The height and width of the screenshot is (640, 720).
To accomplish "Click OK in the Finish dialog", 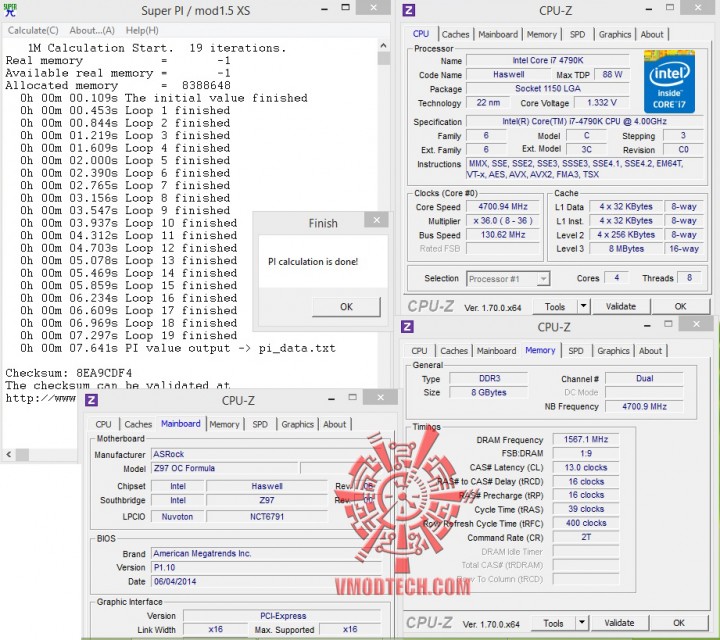I will pyautogui.click(x=346, y=307).
